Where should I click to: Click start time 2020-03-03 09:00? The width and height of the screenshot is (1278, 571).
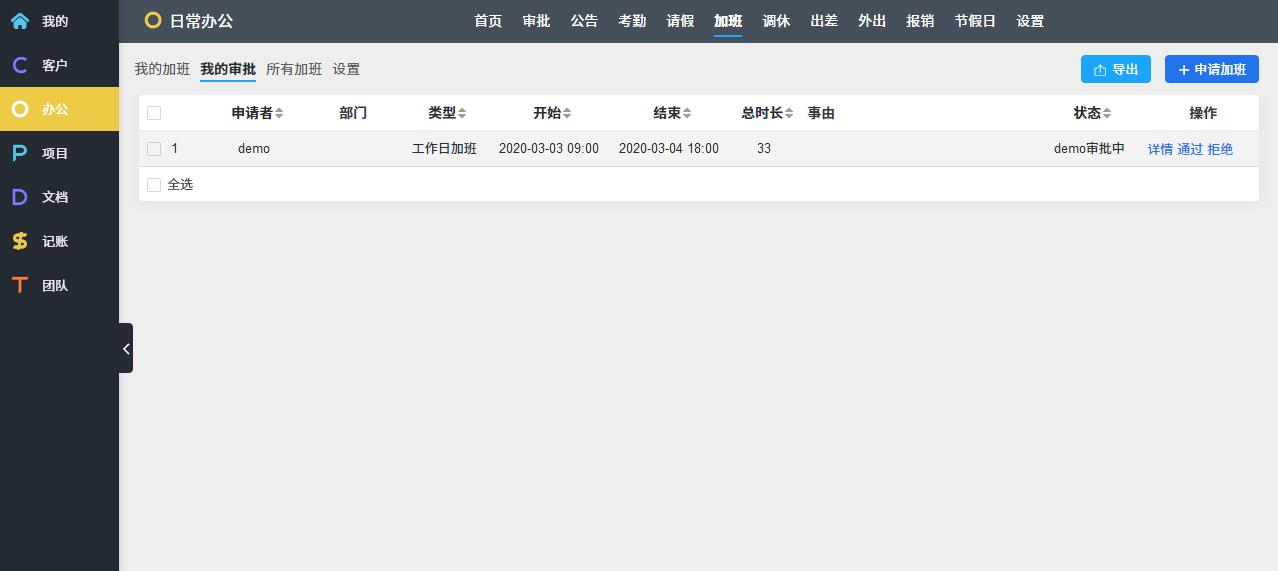(x=549, y=149)
